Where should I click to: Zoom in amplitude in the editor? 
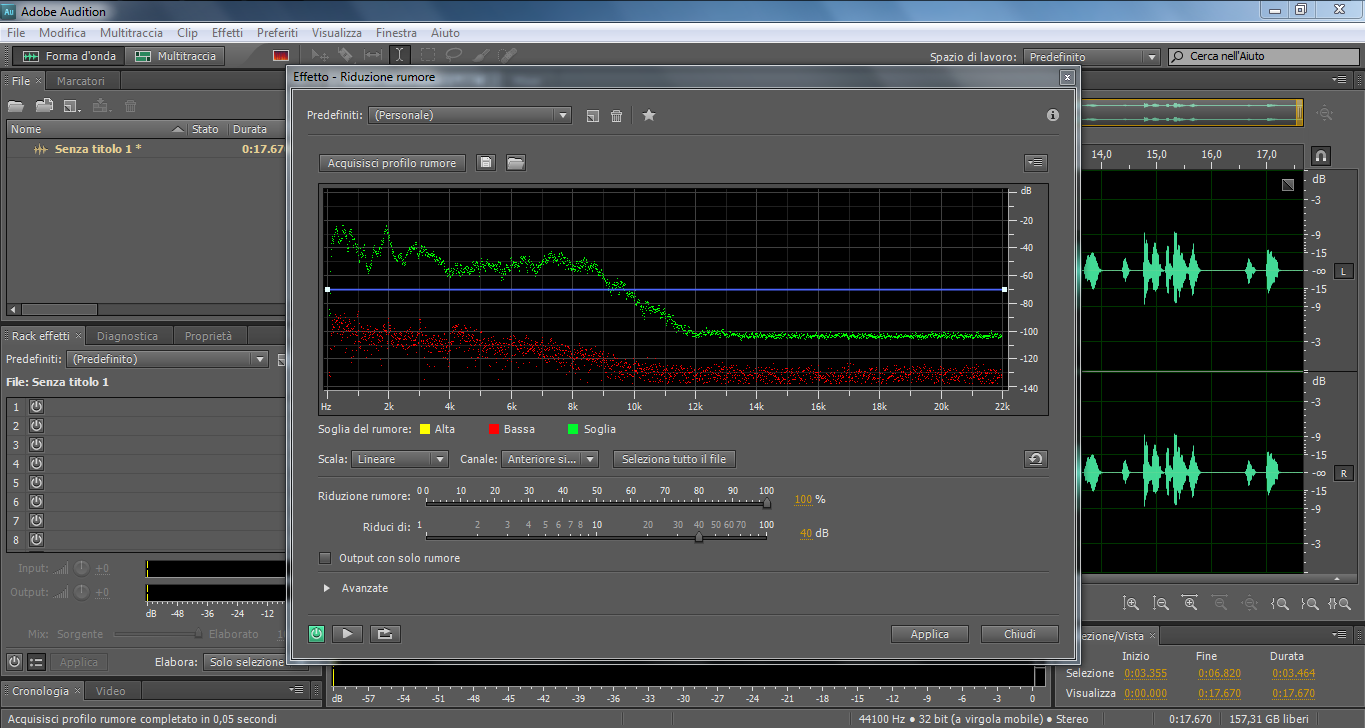pos(1131,604)
